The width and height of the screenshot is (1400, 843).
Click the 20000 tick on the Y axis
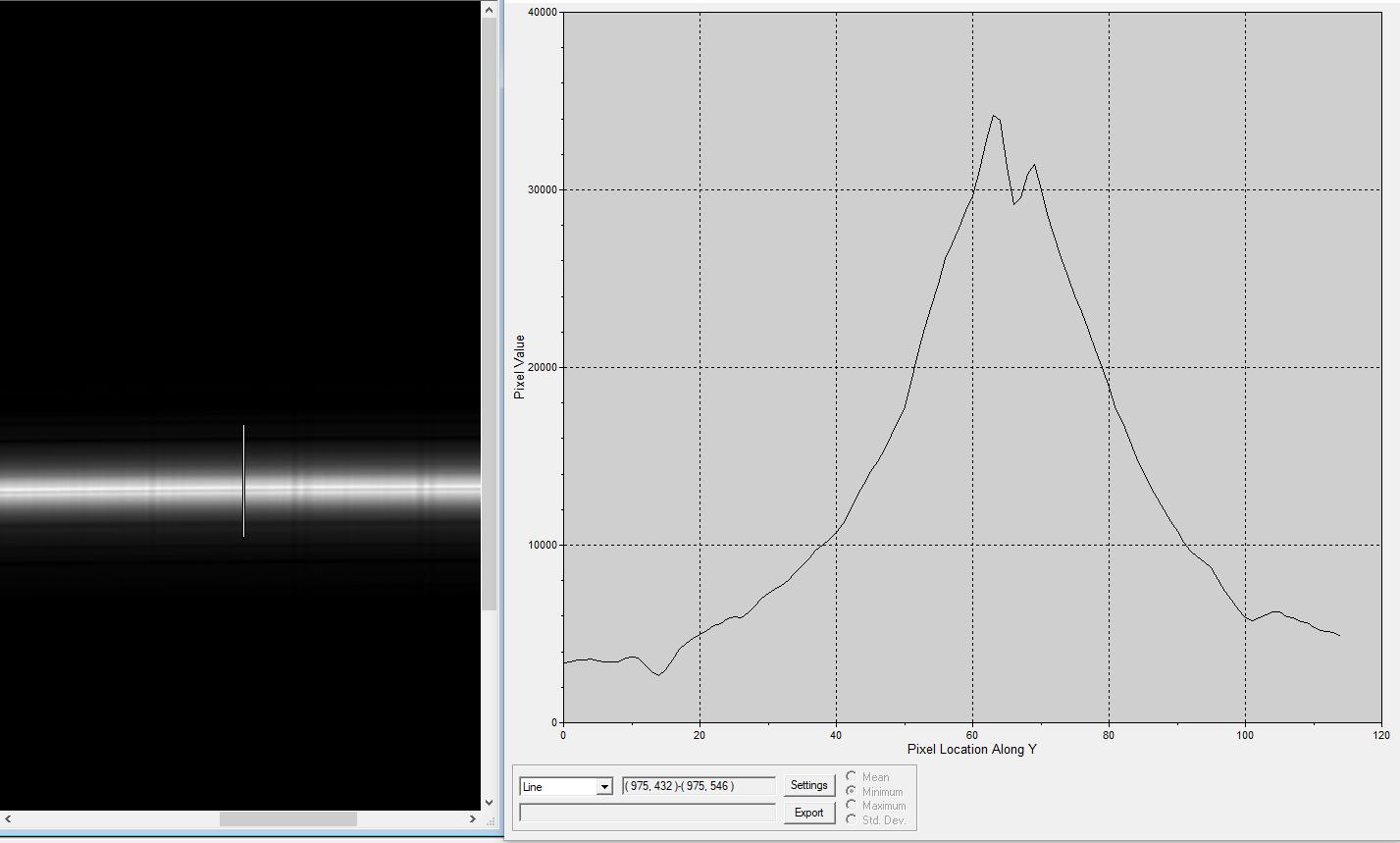[543, 367]
